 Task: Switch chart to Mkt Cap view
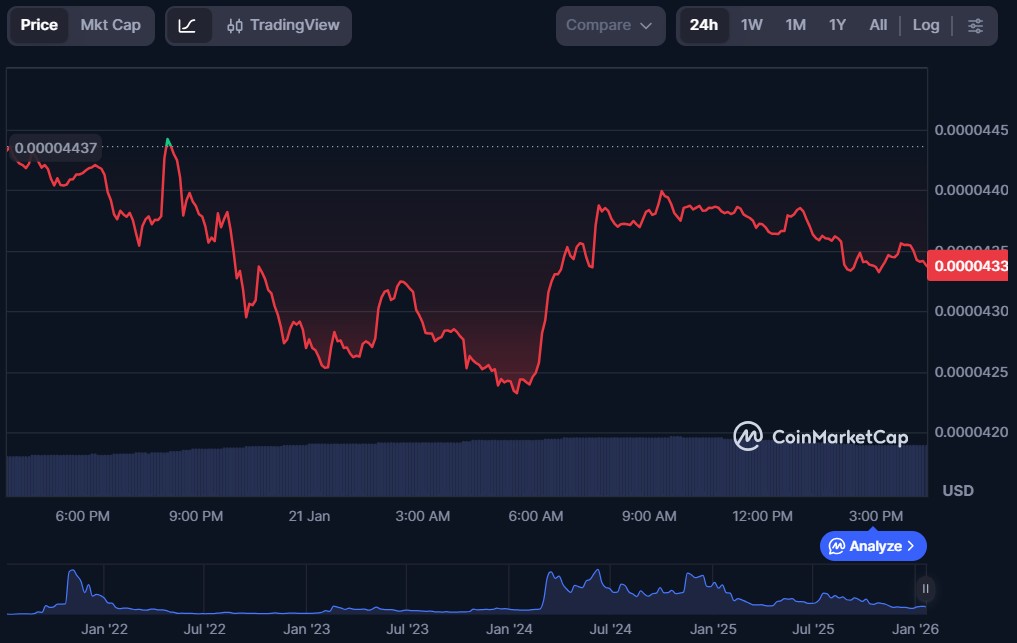(x=110, y=25)
